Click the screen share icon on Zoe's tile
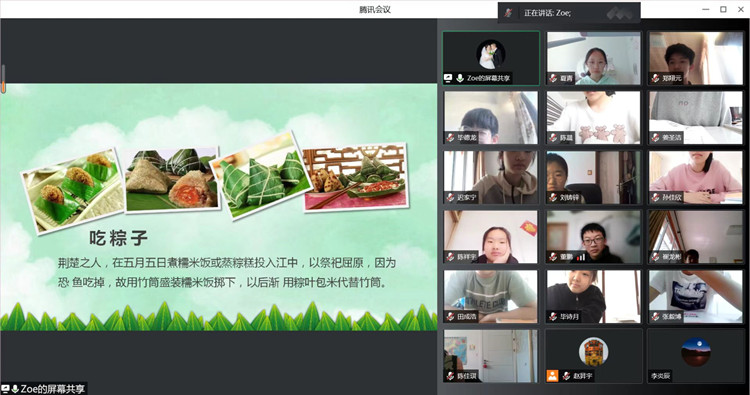The width and height of the screenshot is (750, 395). point(448,78)
